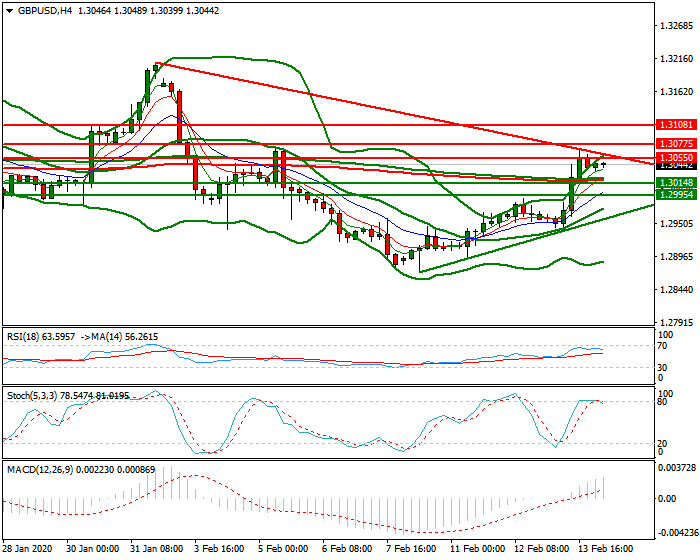Screen dimensions: 700x560
Task: Select the 13 Feb 16:00 time axis label
Action: click(605, 548)
